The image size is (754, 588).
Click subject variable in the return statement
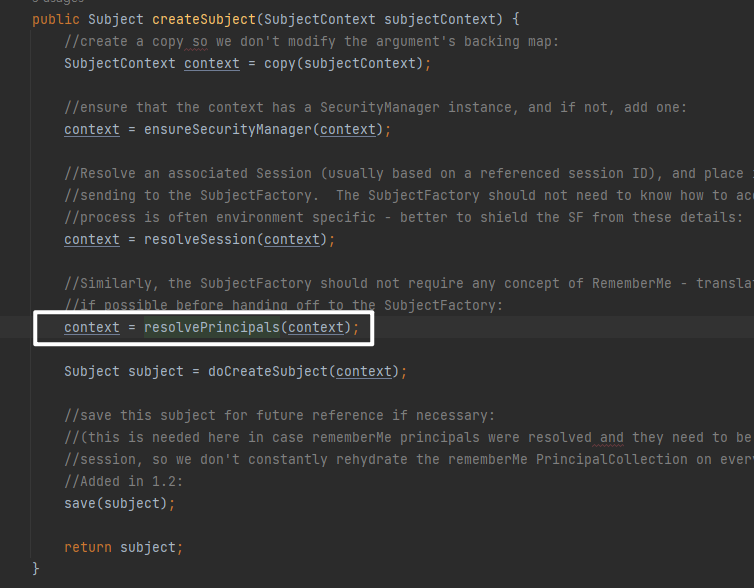click(148, 547)
